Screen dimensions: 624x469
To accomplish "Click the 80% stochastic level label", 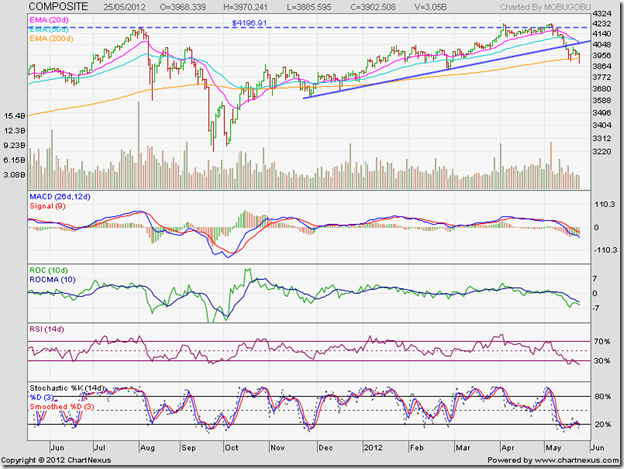I will pyautogui.click(x=603, y=396).
